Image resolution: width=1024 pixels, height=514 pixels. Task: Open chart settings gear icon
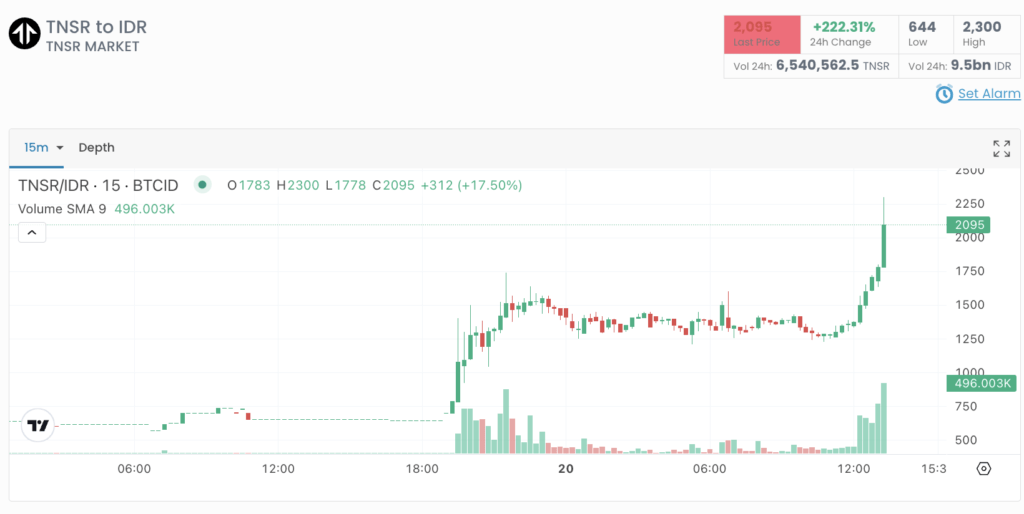click(x=983, y=469)
